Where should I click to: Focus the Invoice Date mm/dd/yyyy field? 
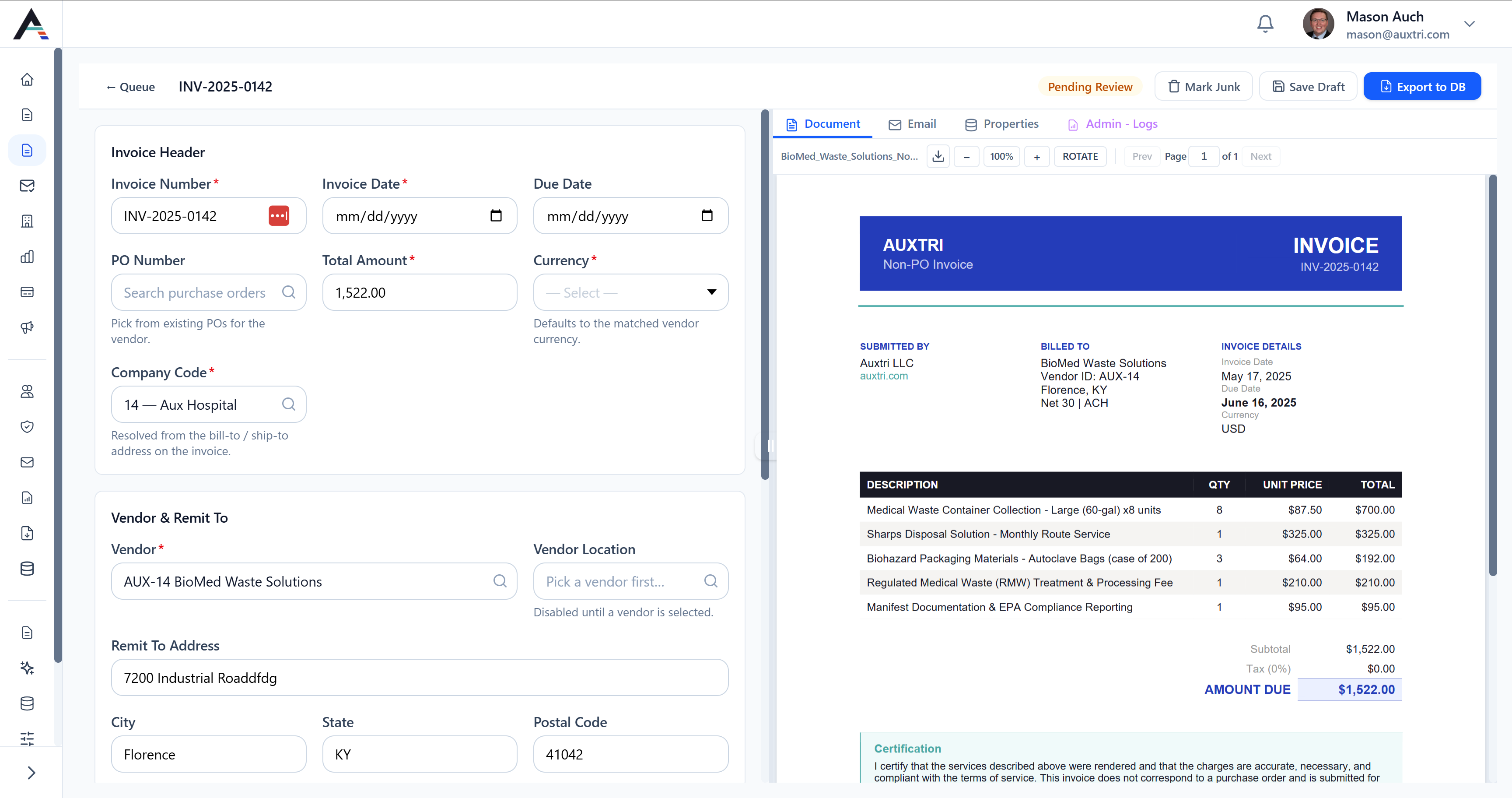[x=420, y=215]
